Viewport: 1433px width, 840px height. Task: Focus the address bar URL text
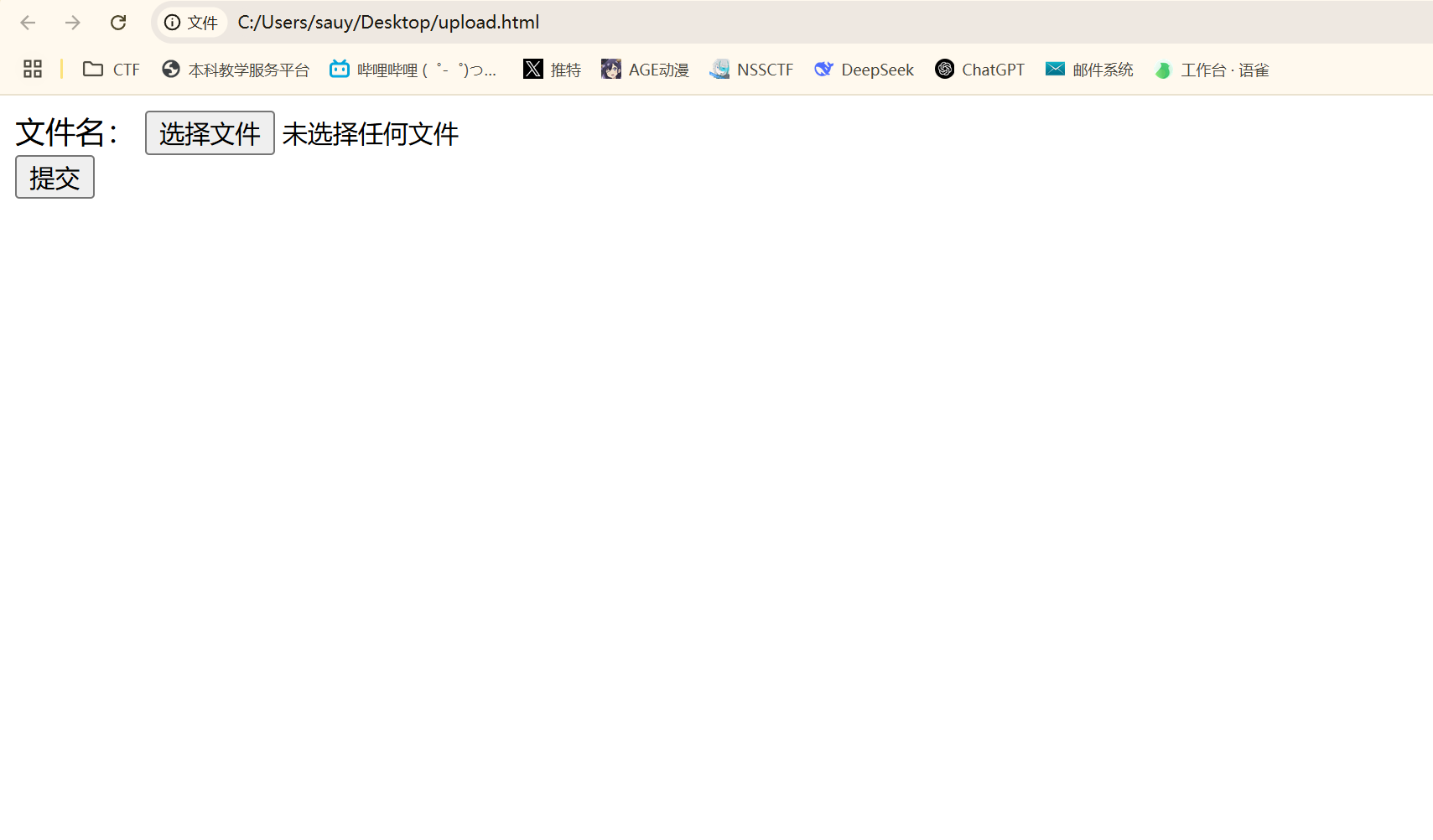(x=388, y=23)
